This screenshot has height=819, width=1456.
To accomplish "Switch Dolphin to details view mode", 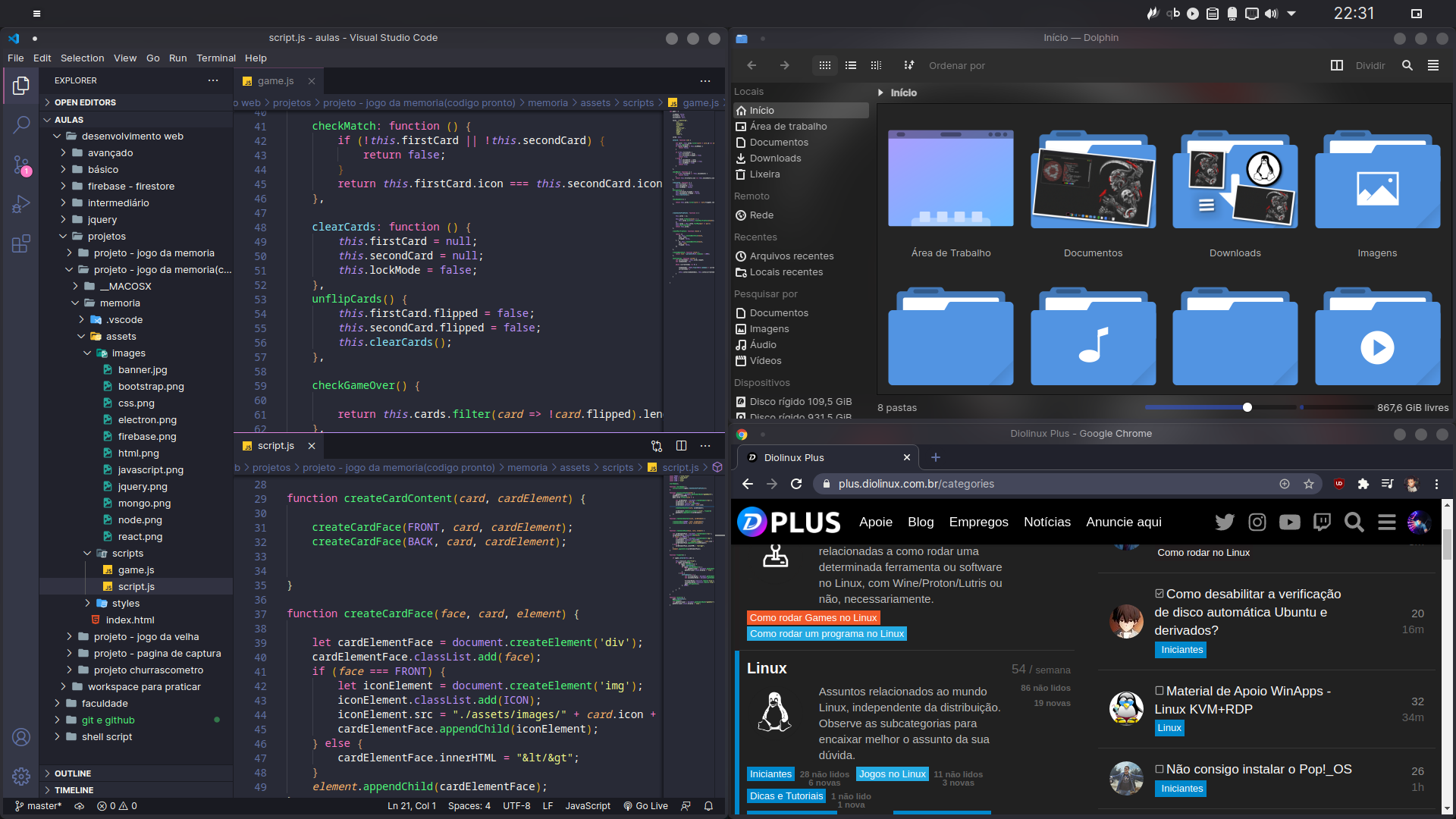I will [x=876, y=65].
